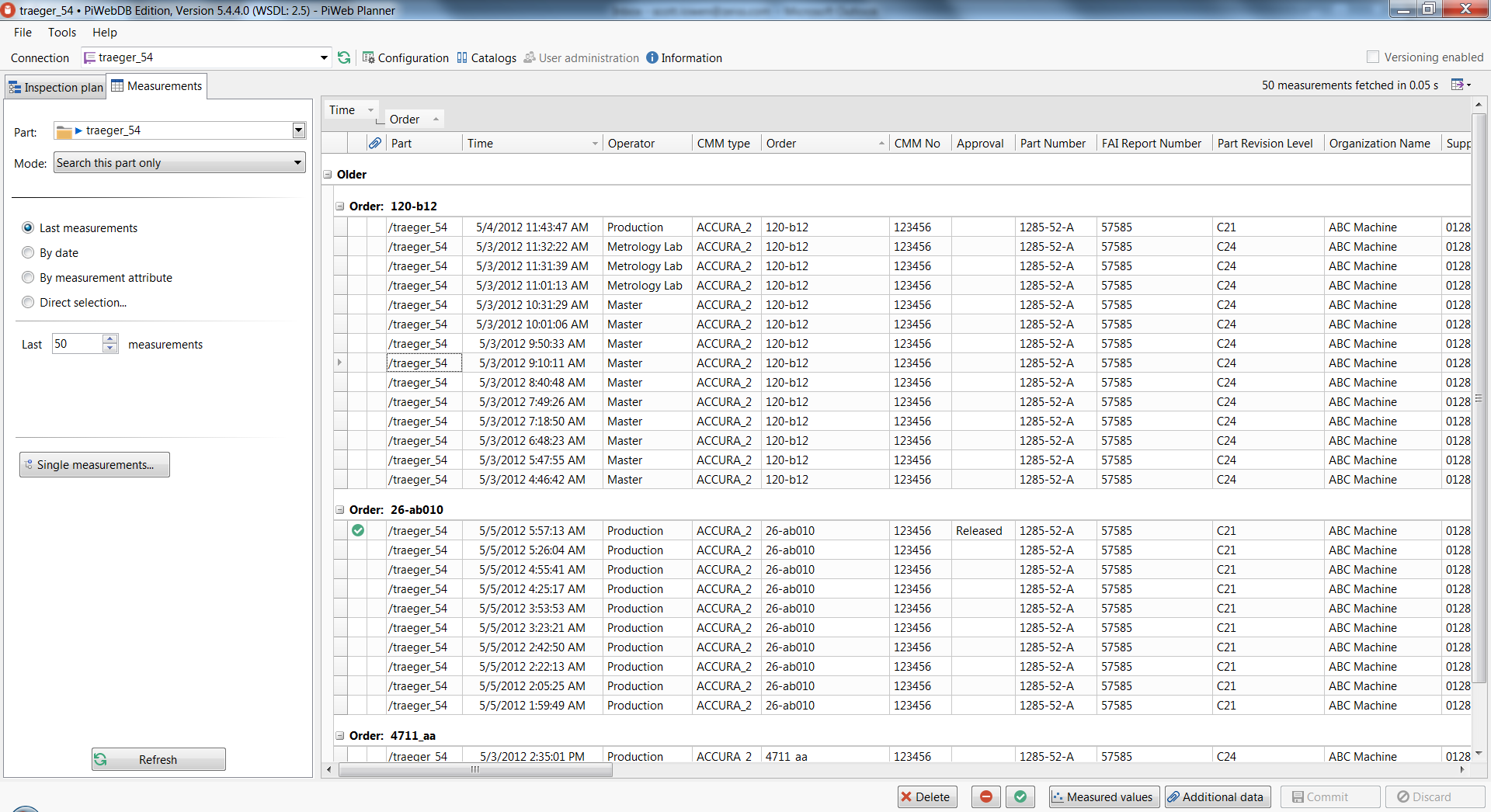Click the Last measurements count field
Screen dimensions: 1491x812
point(77,343)
